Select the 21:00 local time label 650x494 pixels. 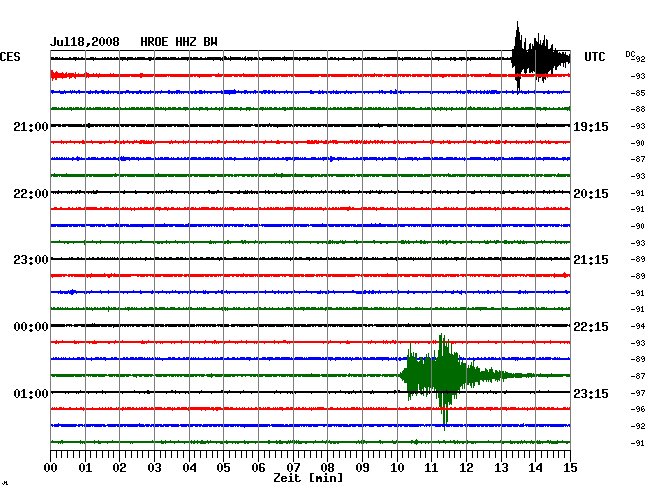tap(31, 126)
